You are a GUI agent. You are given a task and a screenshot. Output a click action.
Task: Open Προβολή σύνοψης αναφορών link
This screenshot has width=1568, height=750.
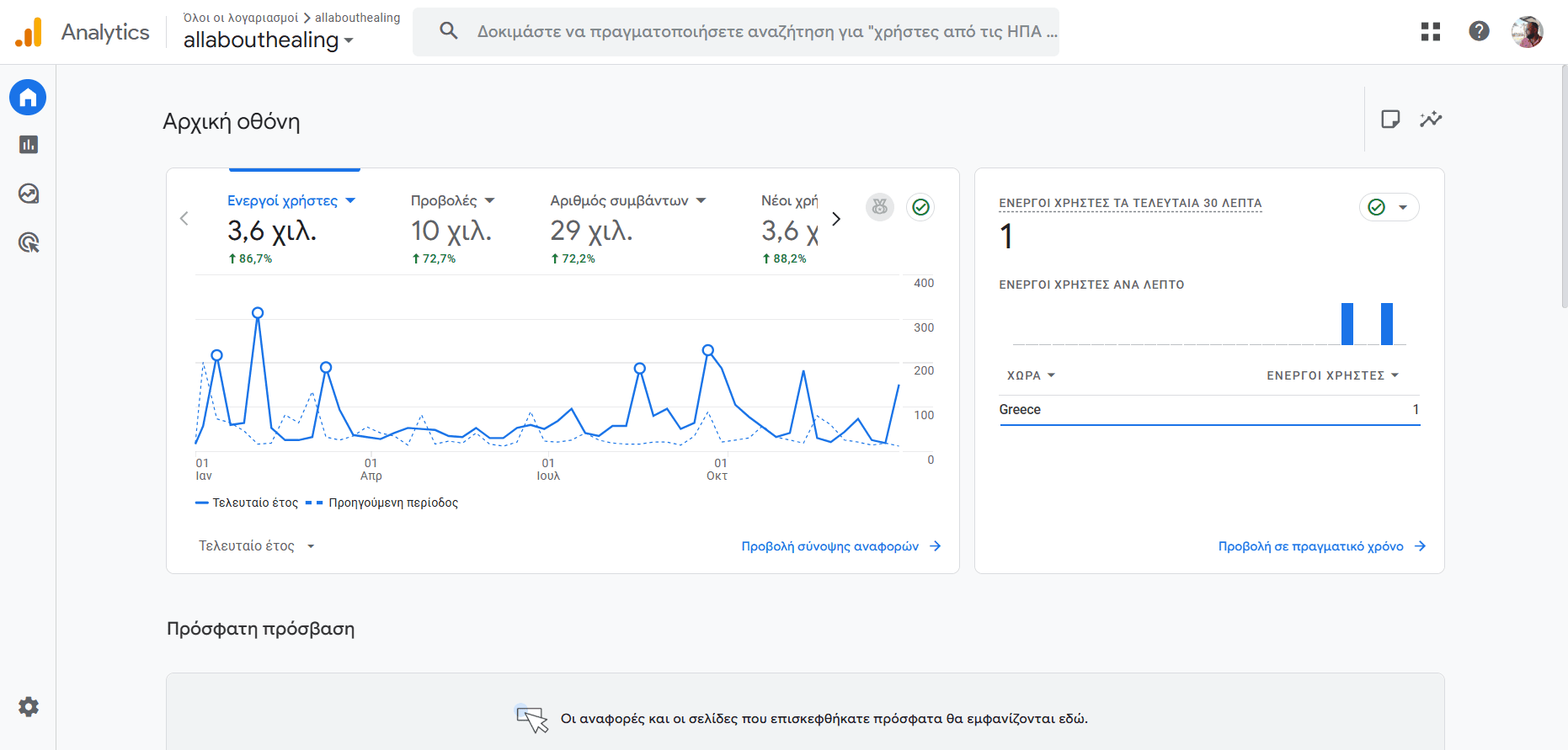pyautogui.click(x=840, y=546)
